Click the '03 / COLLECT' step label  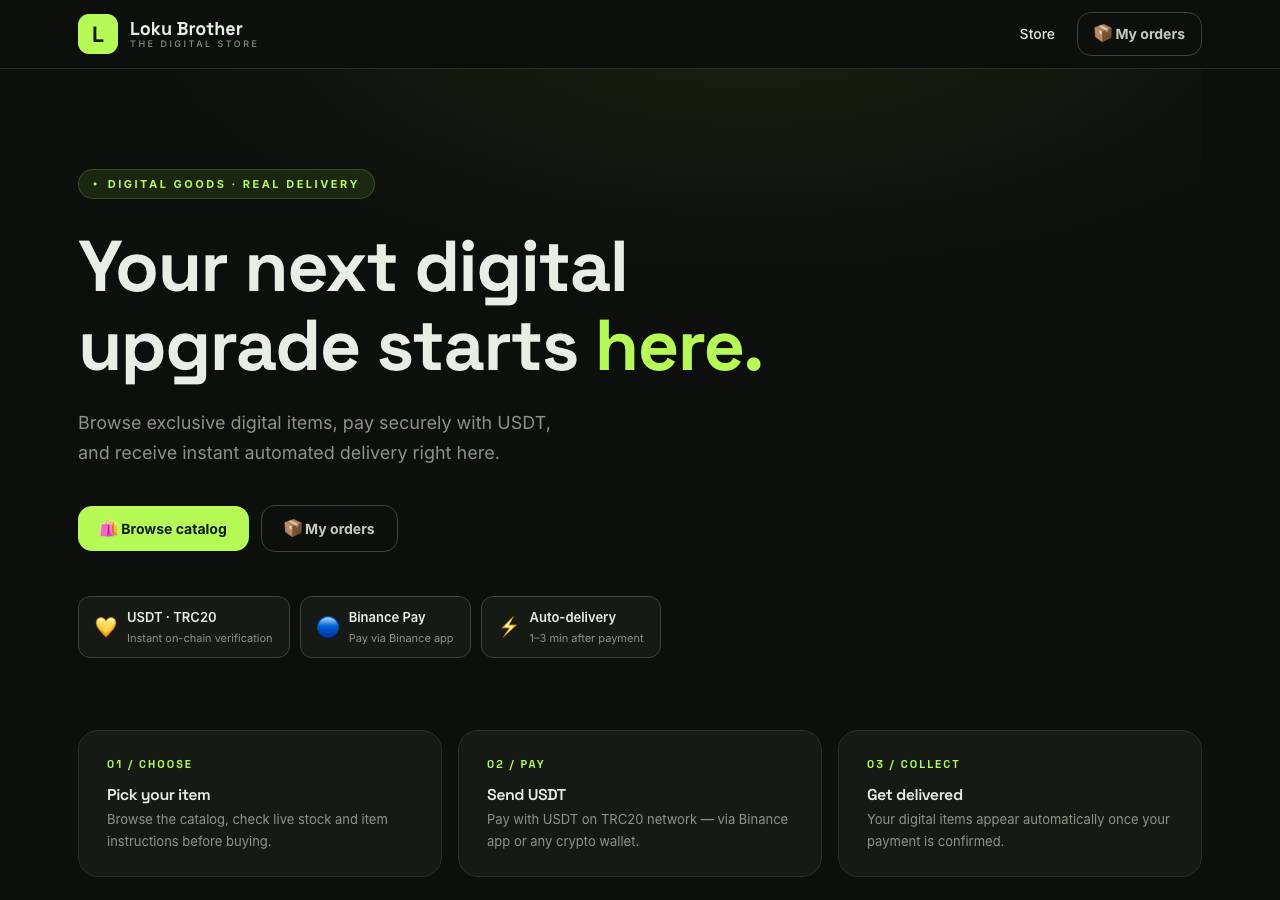pos(913,764)
